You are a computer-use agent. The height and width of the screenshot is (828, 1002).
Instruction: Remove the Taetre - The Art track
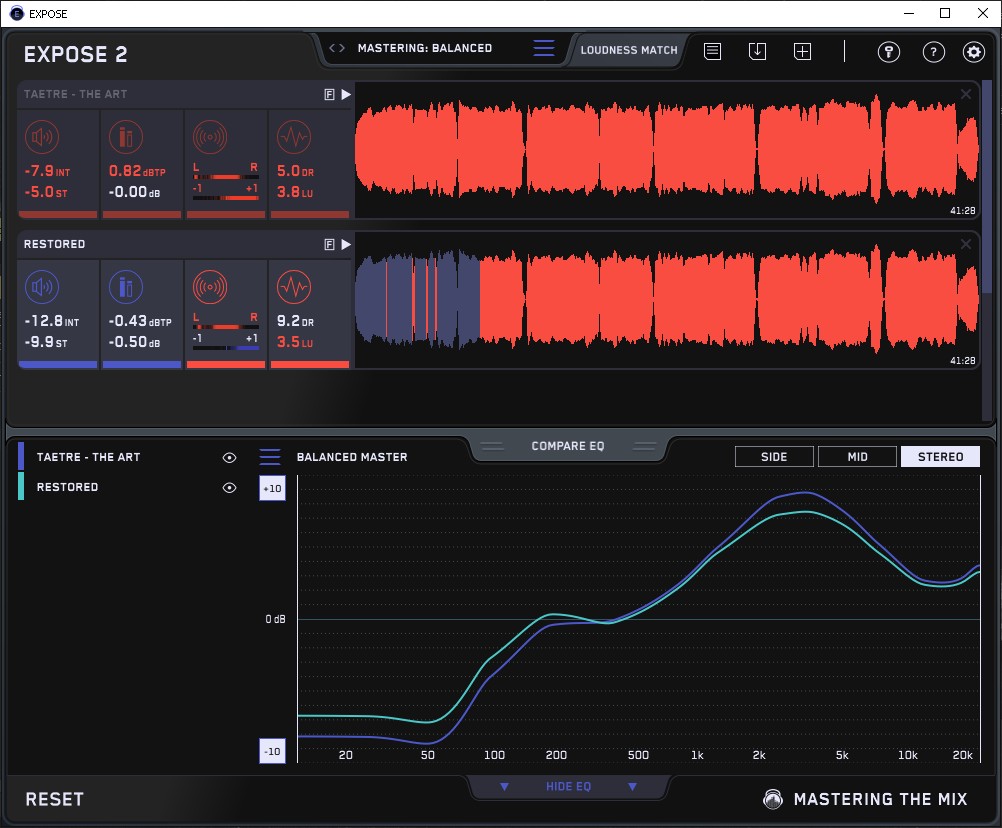click(966, 94)
